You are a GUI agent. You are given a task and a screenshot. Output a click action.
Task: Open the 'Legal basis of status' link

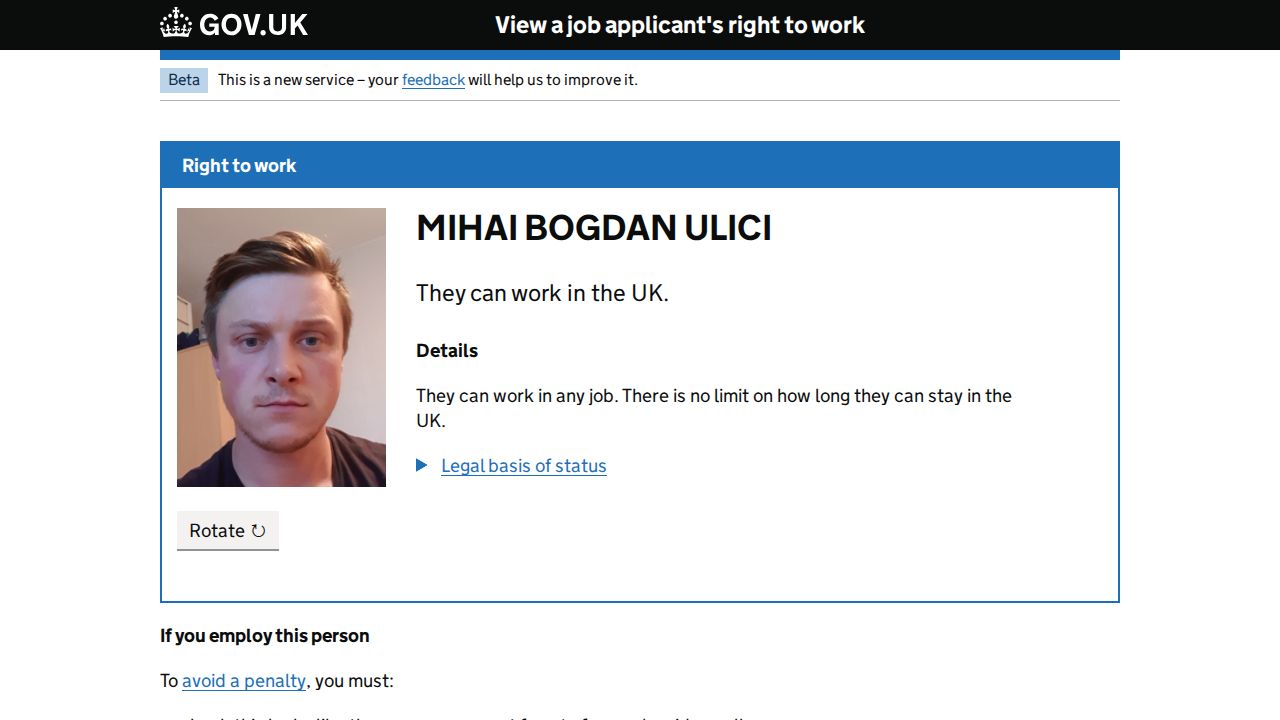(x=524, y=466)
